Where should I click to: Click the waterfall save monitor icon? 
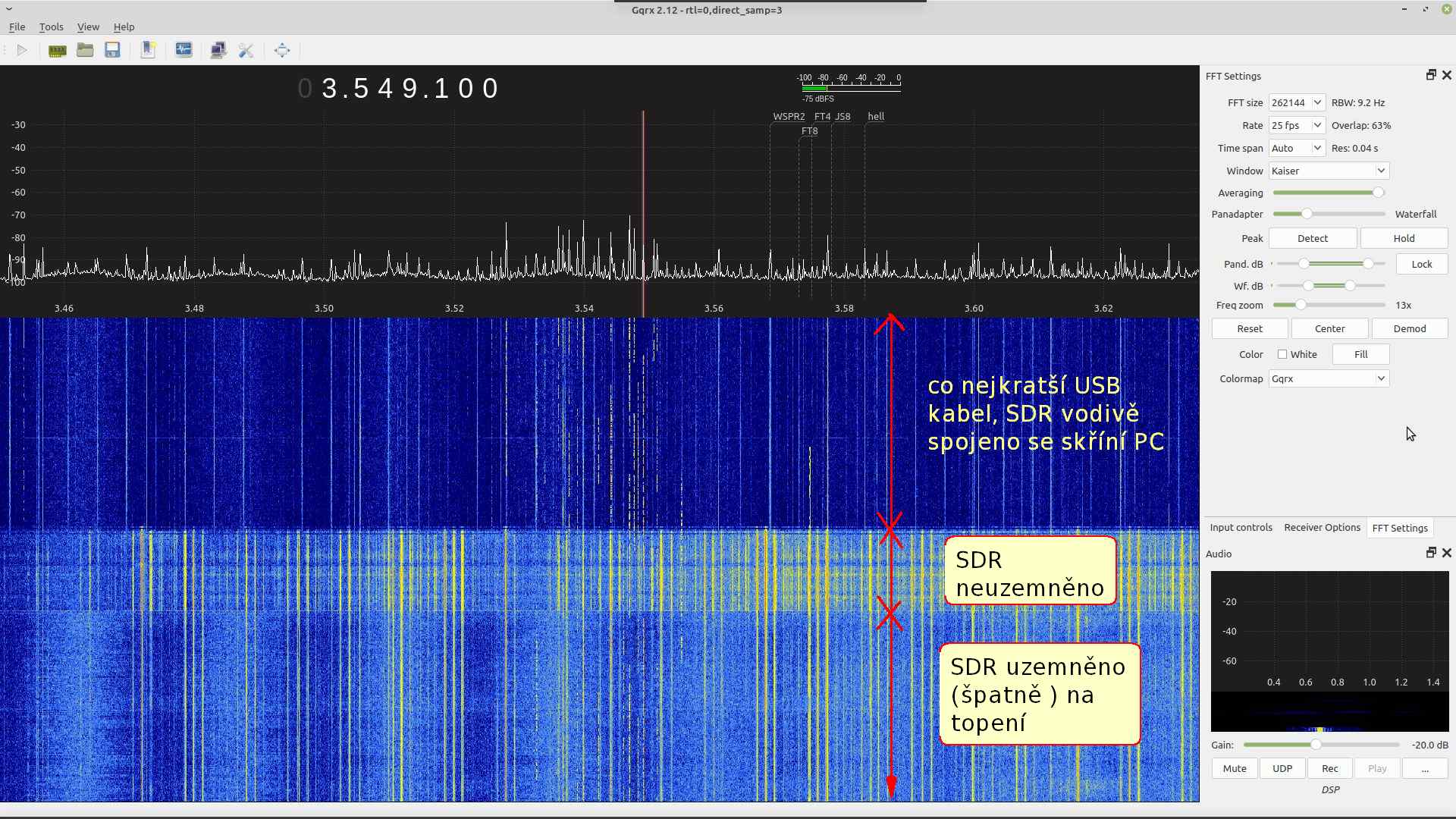point(184,50)
